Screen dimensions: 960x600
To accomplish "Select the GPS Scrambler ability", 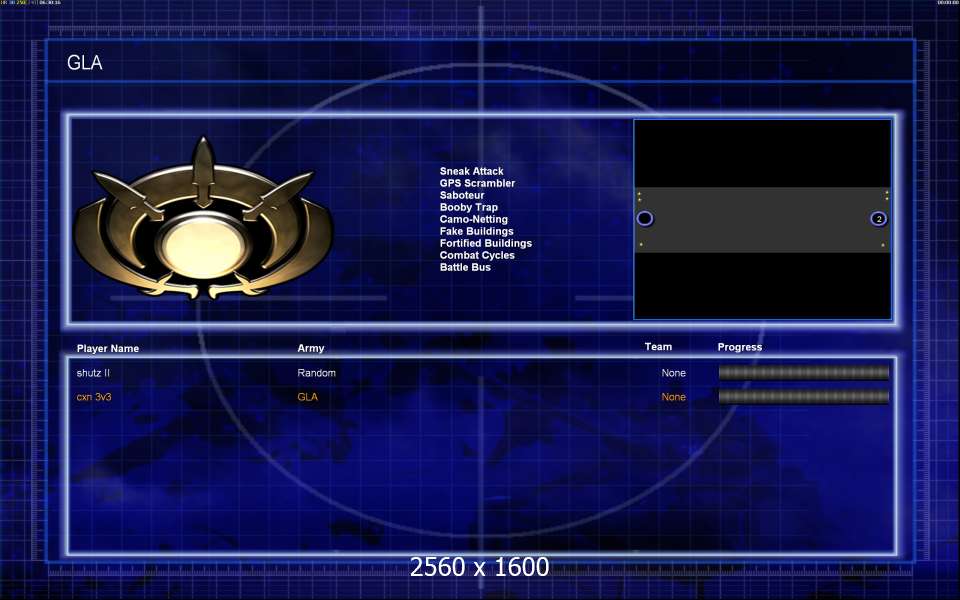I will (x=477, y=183).
